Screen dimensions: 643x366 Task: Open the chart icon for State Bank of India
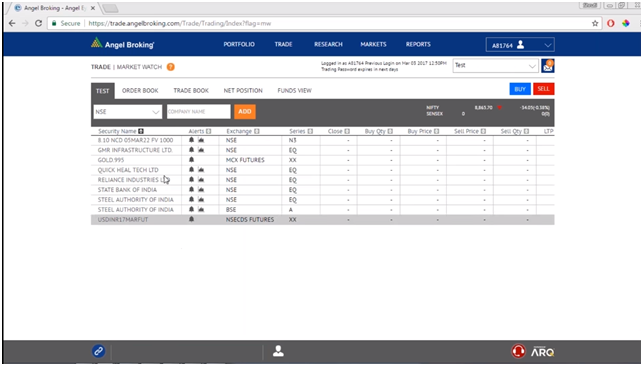click(201, 189)
